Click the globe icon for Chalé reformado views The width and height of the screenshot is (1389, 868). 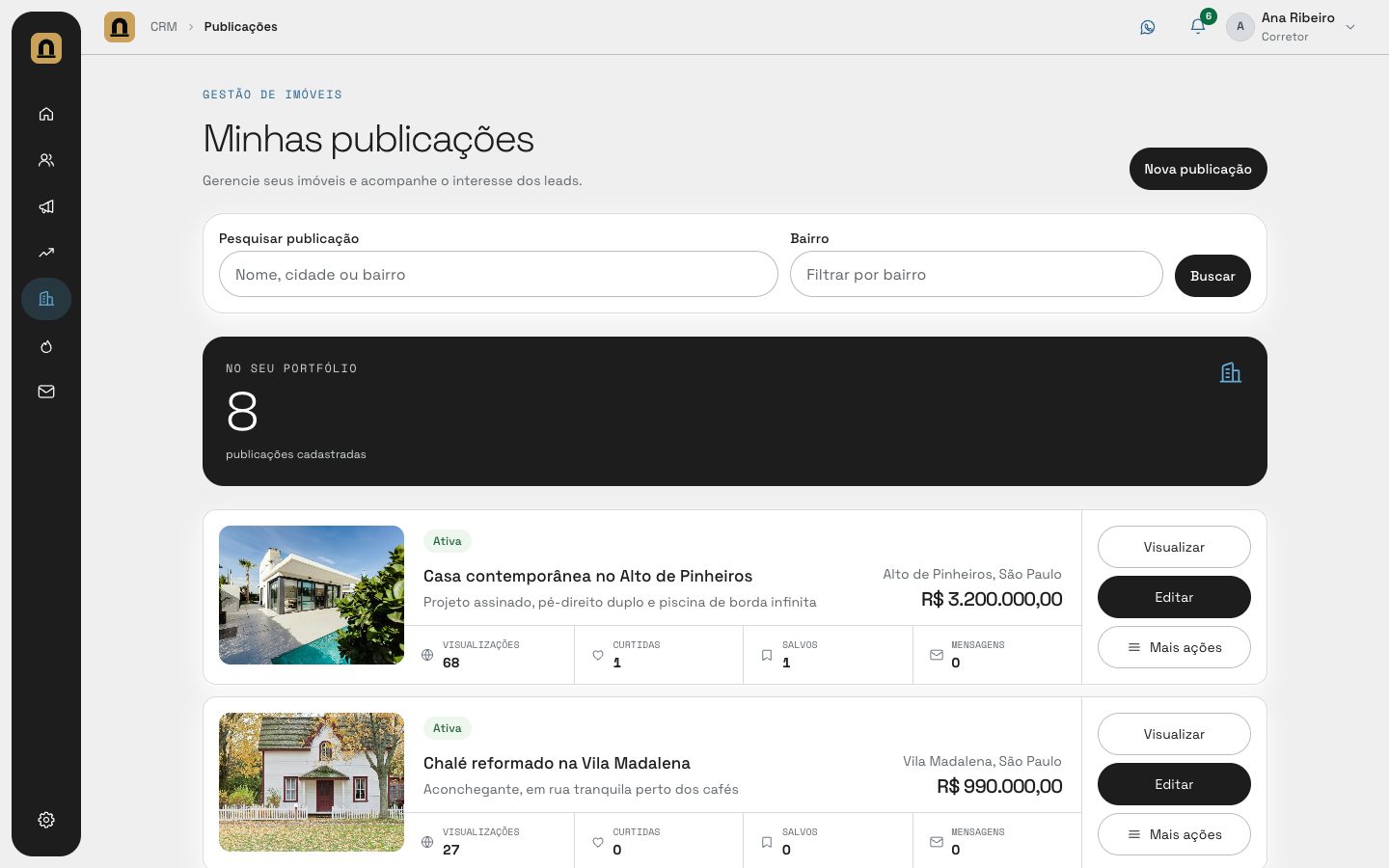[427, 842]
